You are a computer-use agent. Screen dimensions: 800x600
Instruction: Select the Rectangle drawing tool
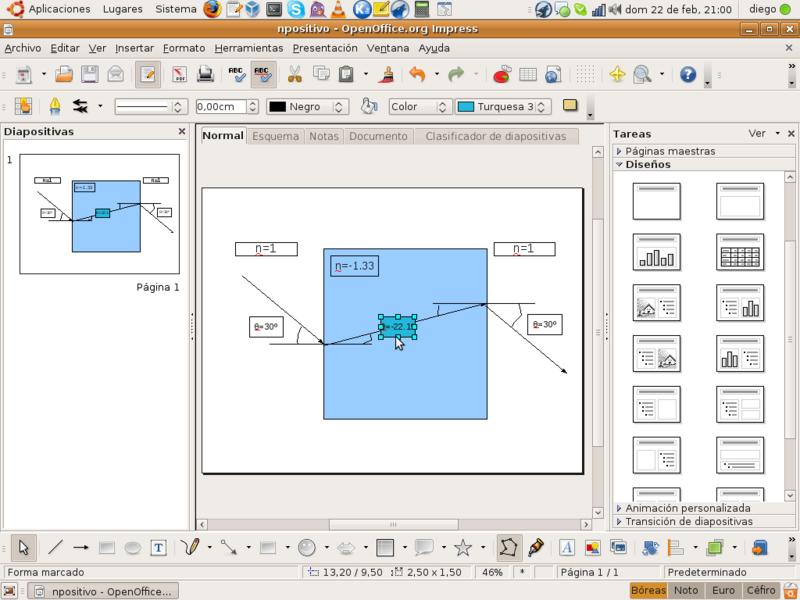(x=107, y=547)
